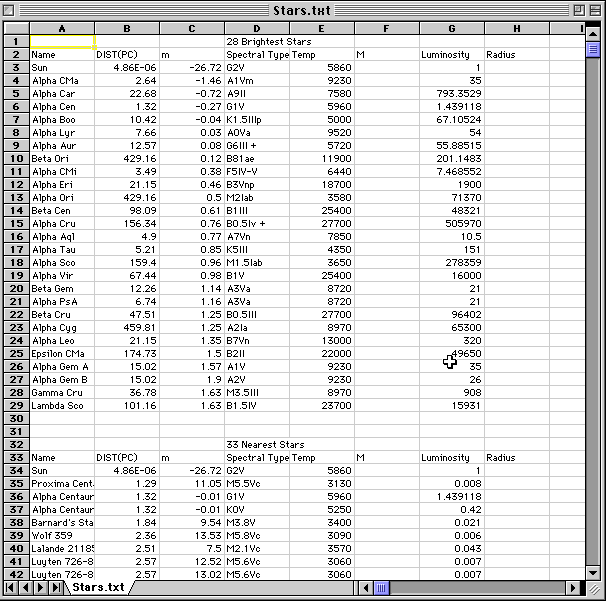Image resolution: width=606 pixels, height=601 pixels.
Task: Select column C header
Action: tap(192, 29)
